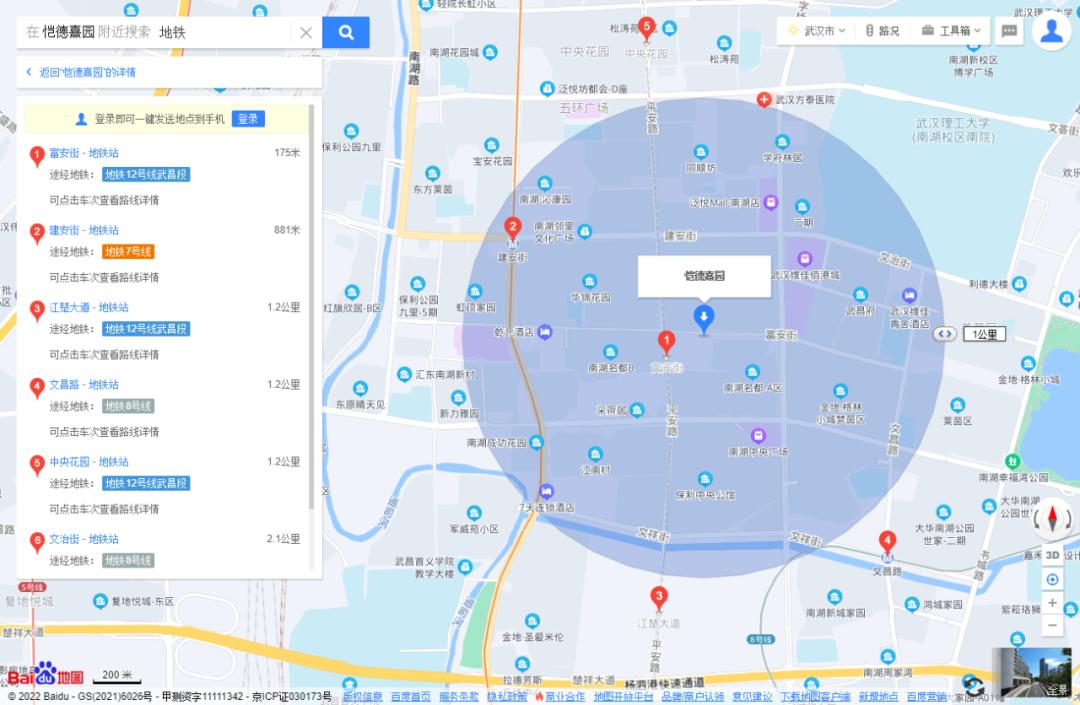This screenshot has width=1080, height=705.
Task: Open the 武汉市 city dropdown
Action: (x=820, y=30)
